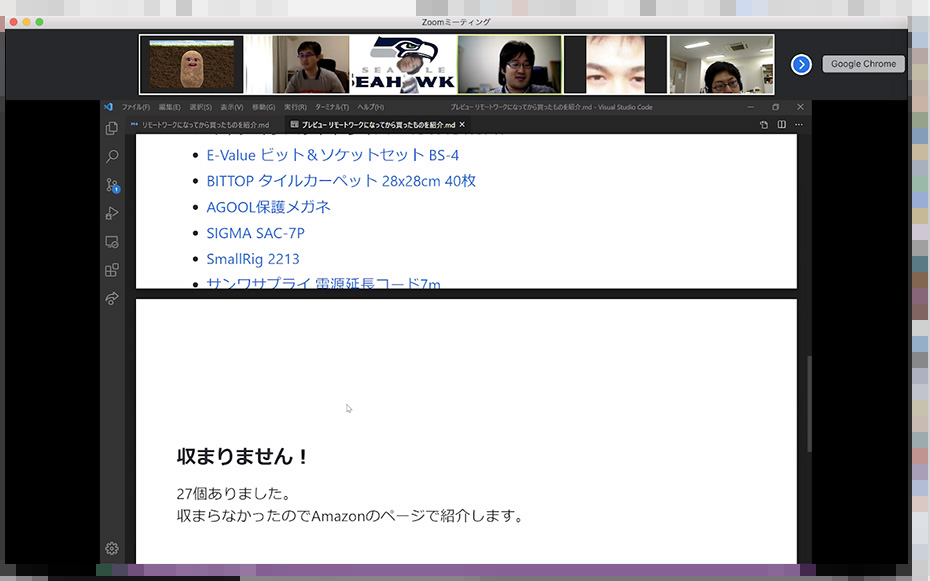Open the 表示(V) menu
Screen dimensions: 930x581
[232, 107]
